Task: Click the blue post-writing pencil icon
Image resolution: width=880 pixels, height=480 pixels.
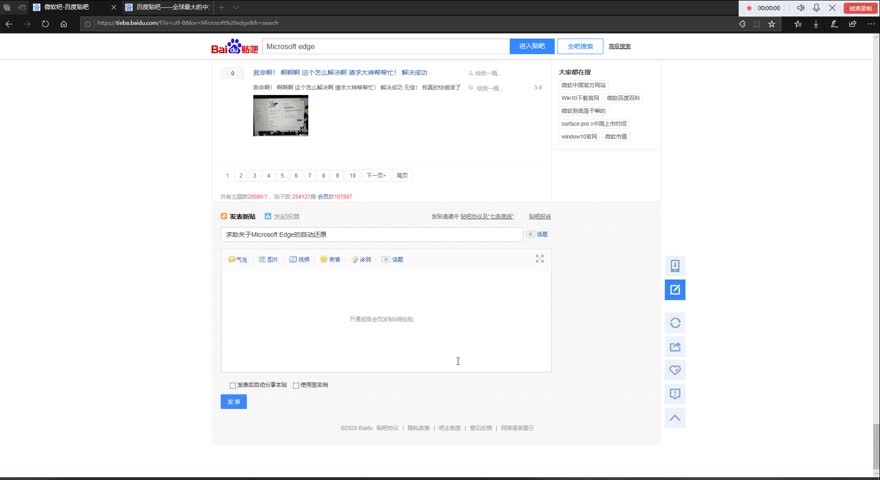Action: click(675, 290)
